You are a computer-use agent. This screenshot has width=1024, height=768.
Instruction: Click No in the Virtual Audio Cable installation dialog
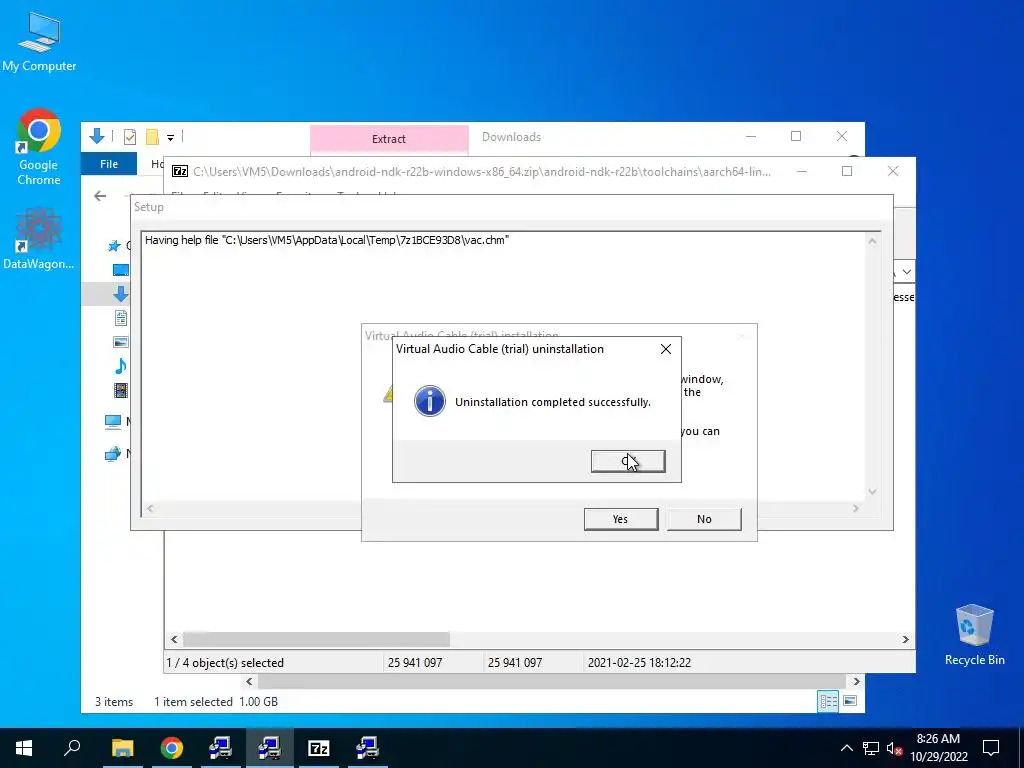click(704, 519)
